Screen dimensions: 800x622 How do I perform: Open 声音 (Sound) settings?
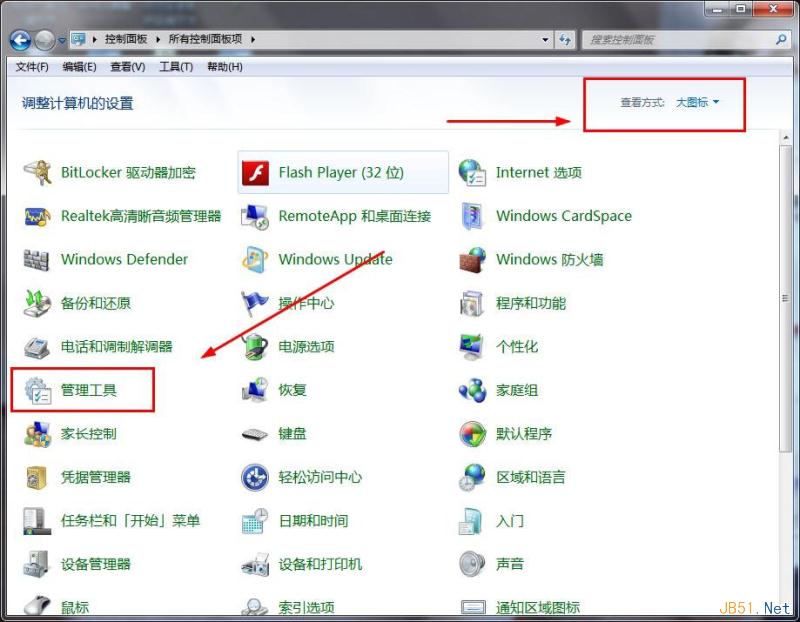click(x=510, y=563)
